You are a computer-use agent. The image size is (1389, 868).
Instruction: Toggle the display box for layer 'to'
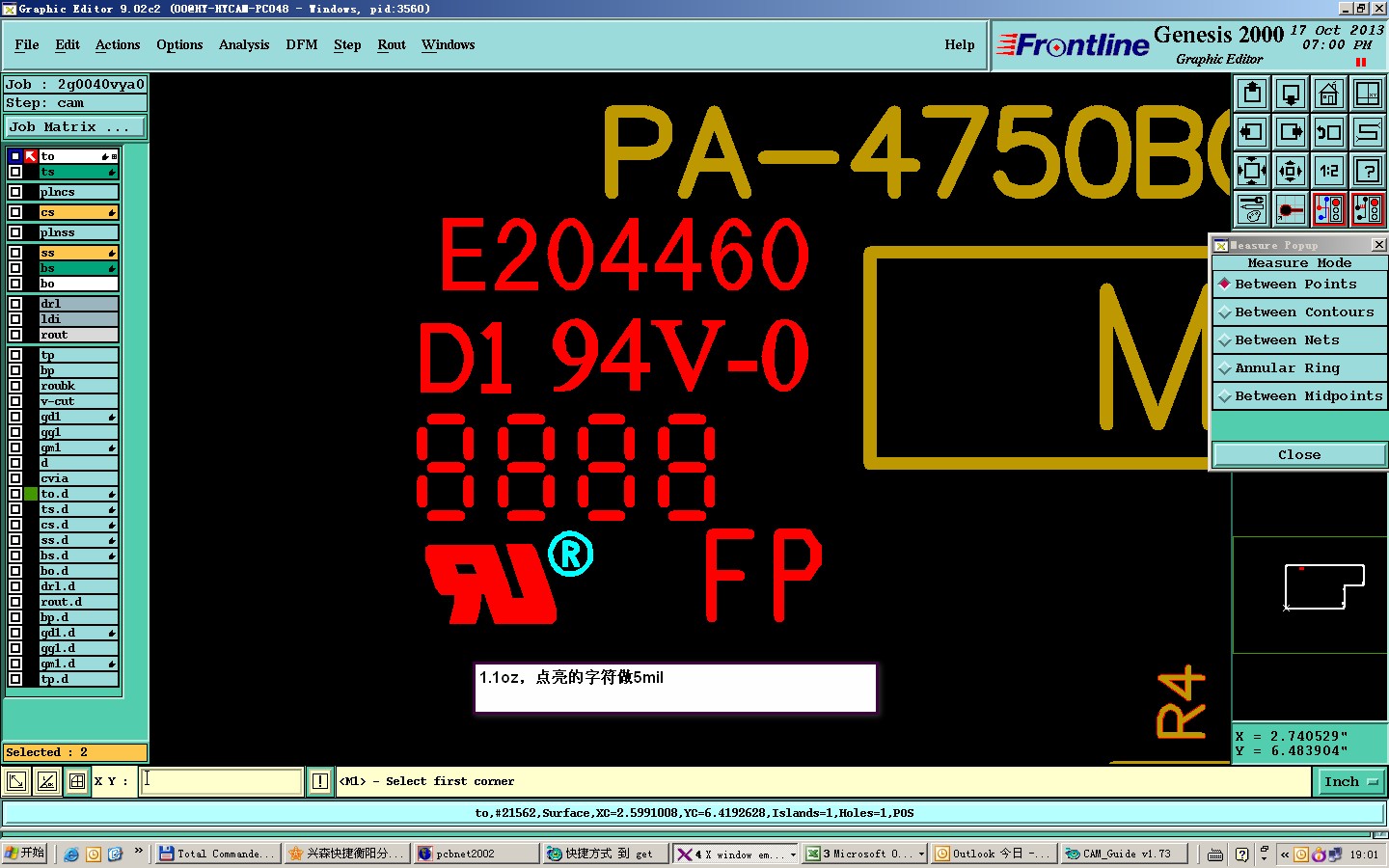click(15, 156)
